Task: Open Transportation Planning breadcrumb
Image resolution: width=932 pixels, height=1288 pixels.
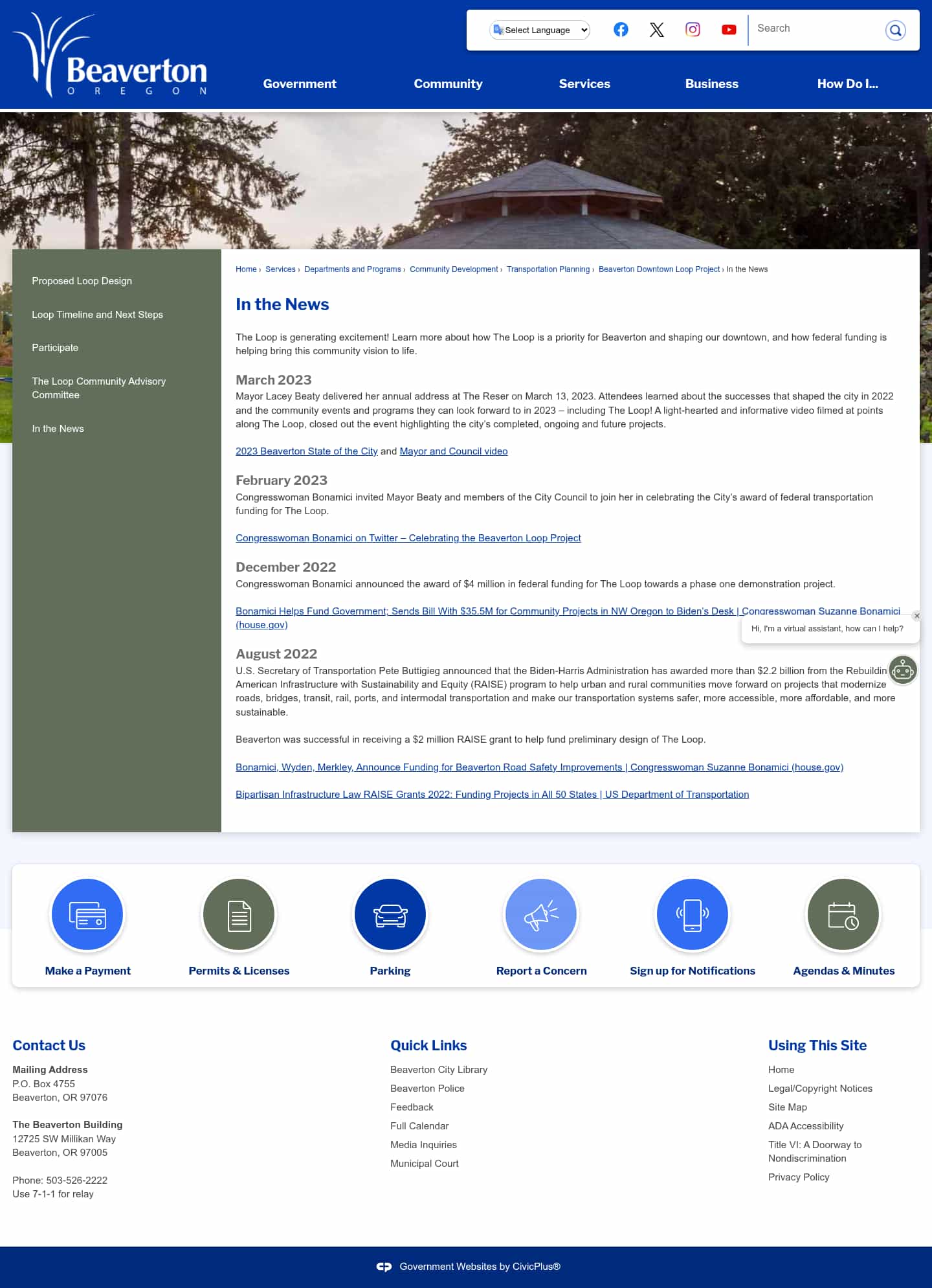Action: click(x=548, y=269)
